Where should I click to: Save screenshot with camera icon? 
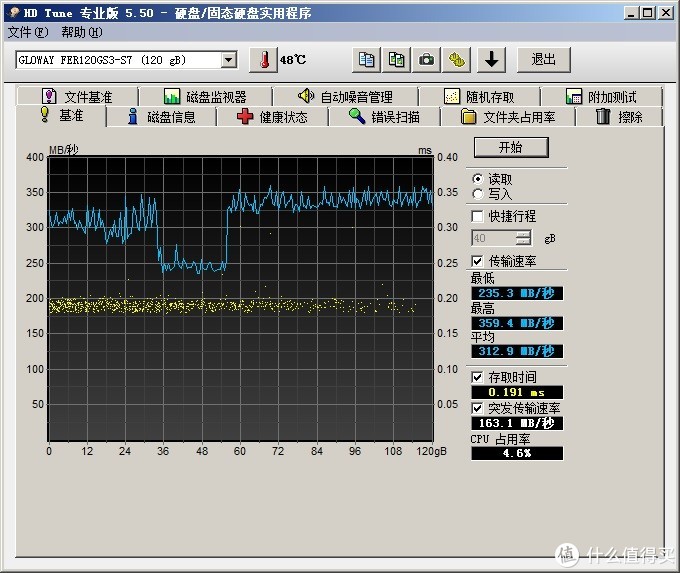pyautogui.click(x=426, y=59)
